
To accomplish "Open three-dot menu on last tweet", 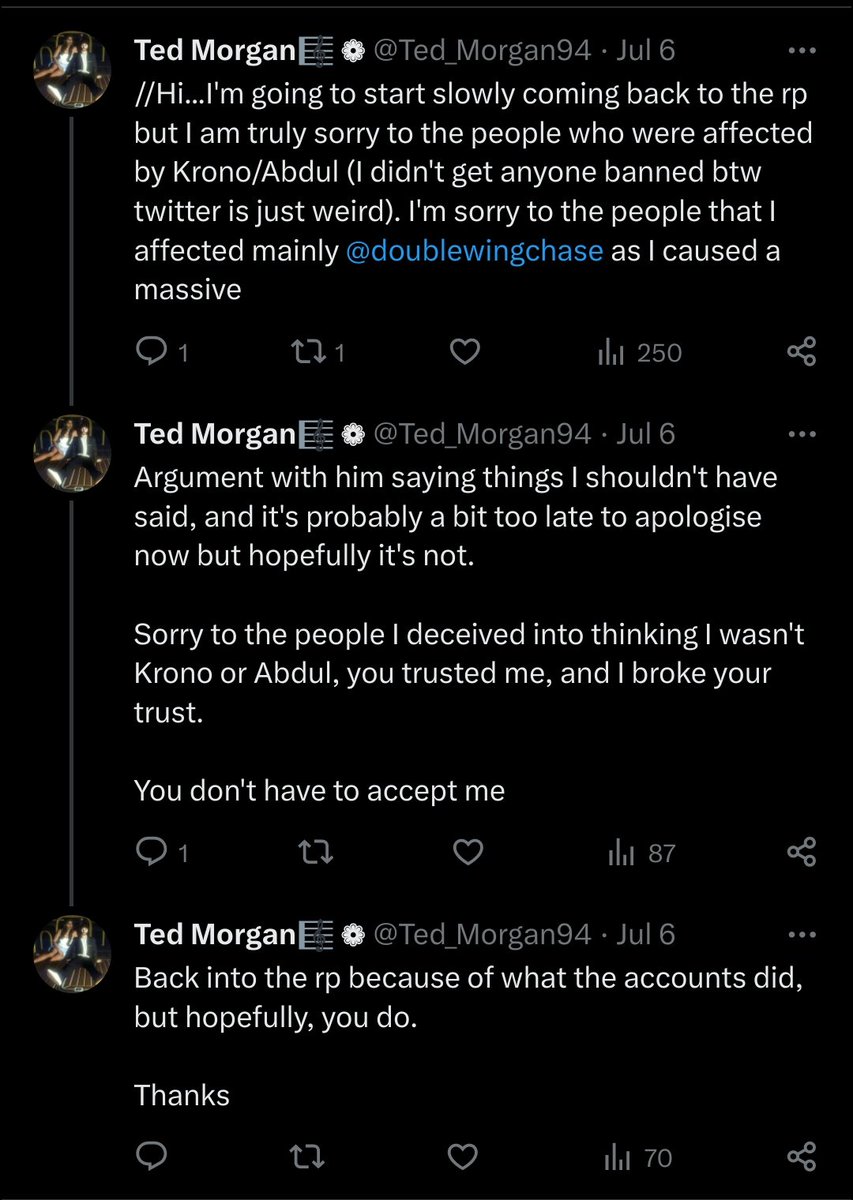I will pyautogui.click(x=802, y=935).
